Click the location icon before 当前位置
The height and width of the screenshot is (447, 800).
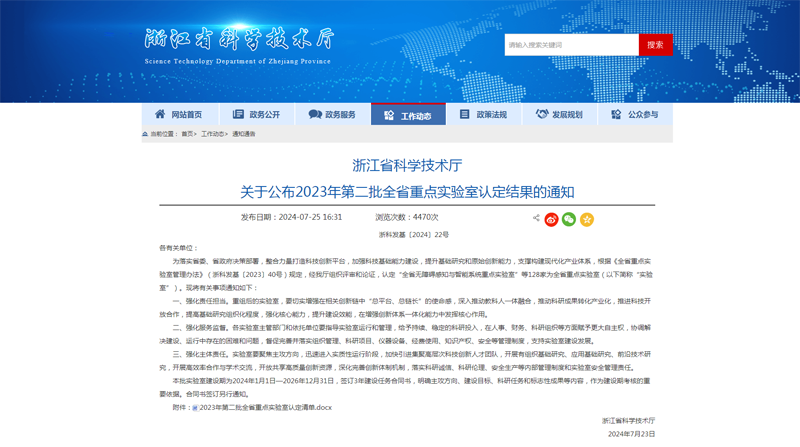(145, 134)
